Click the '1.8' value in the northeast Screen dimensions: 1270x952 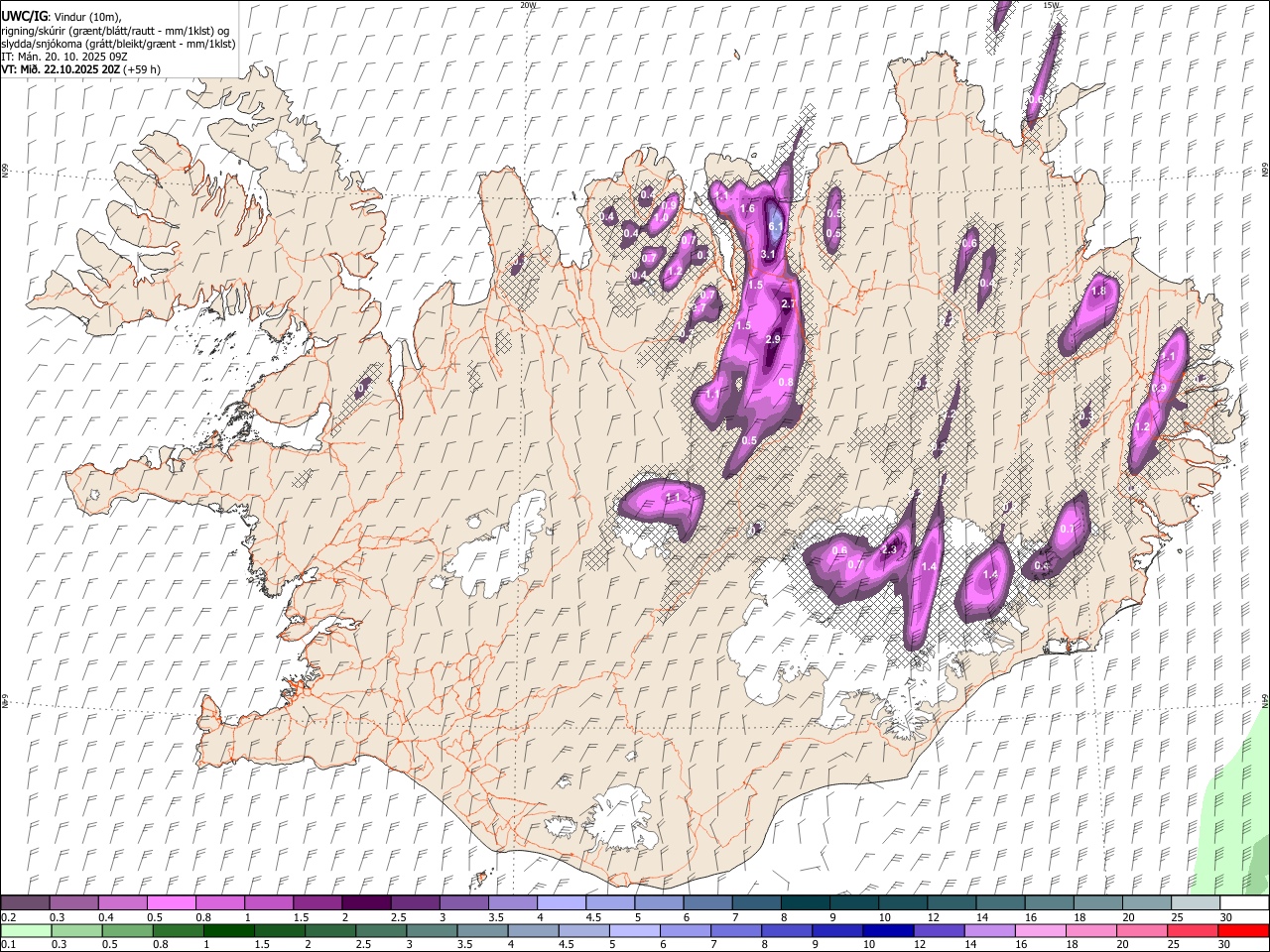[x=1098, y=292]
